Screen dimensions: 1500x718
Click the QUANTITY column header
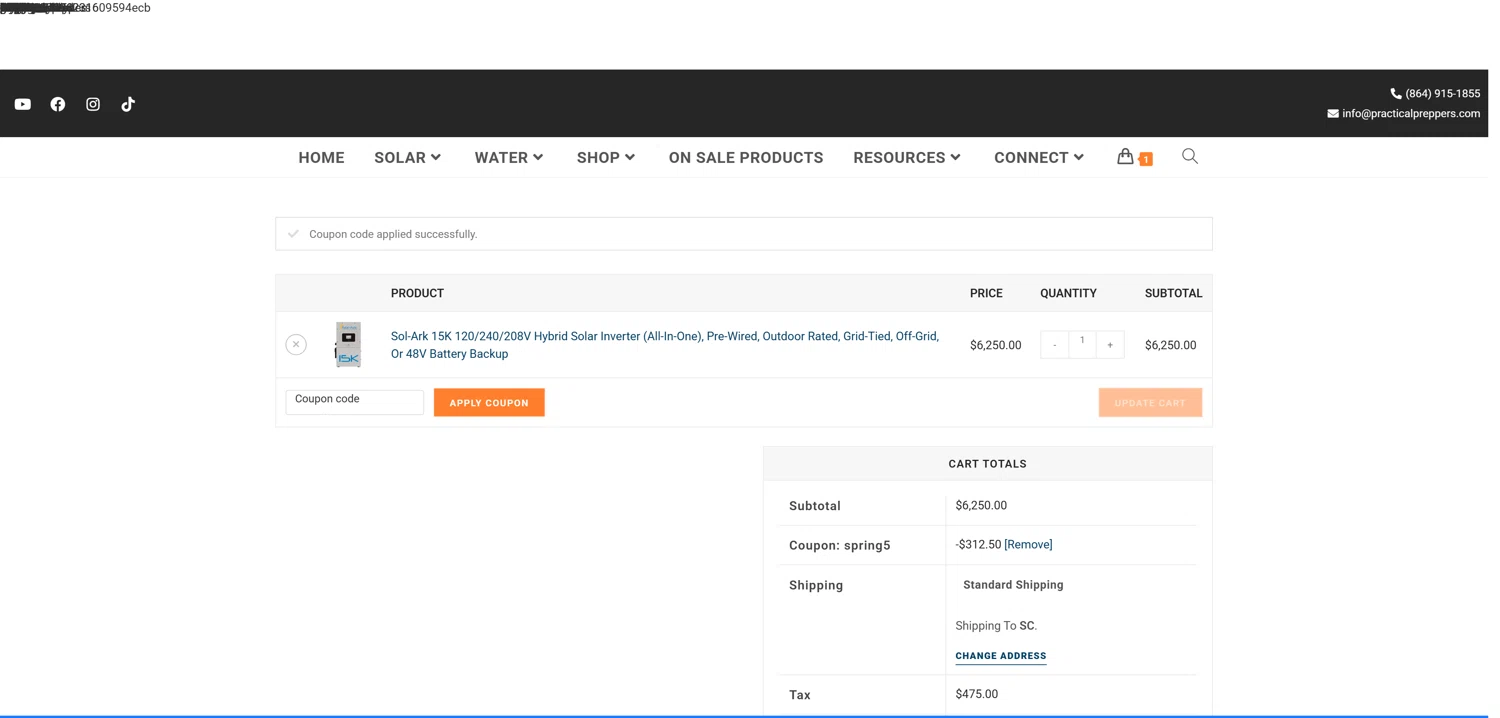[x=1068, y=293]
